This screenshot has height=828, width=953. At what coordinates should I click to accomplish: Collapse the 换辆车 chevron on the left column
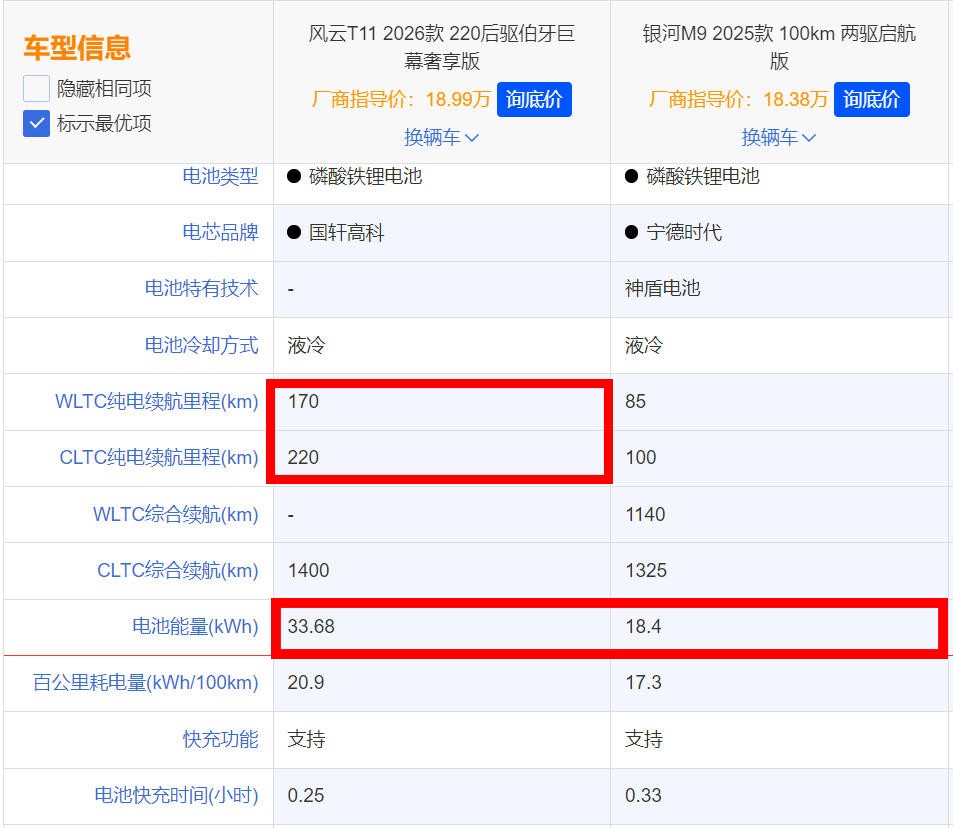coord(441,137)
